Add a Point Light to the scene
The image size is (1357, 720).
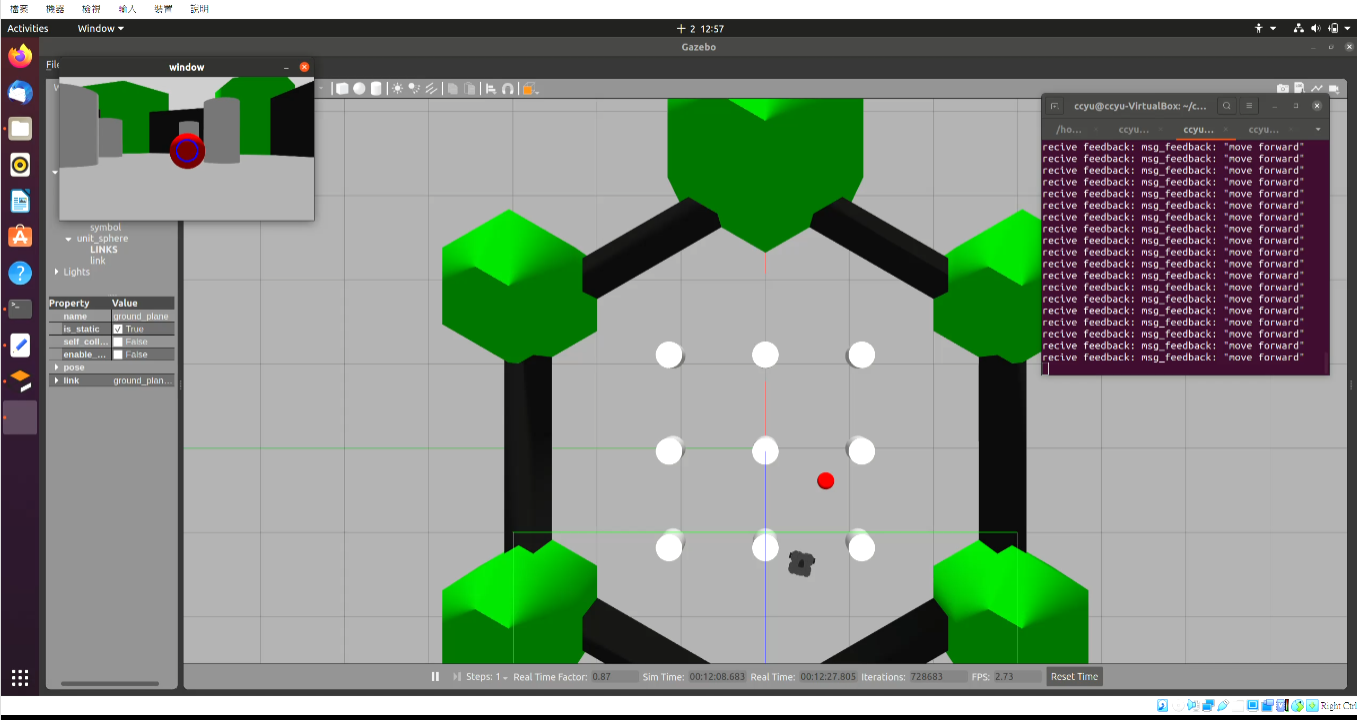tap(397, 88)
